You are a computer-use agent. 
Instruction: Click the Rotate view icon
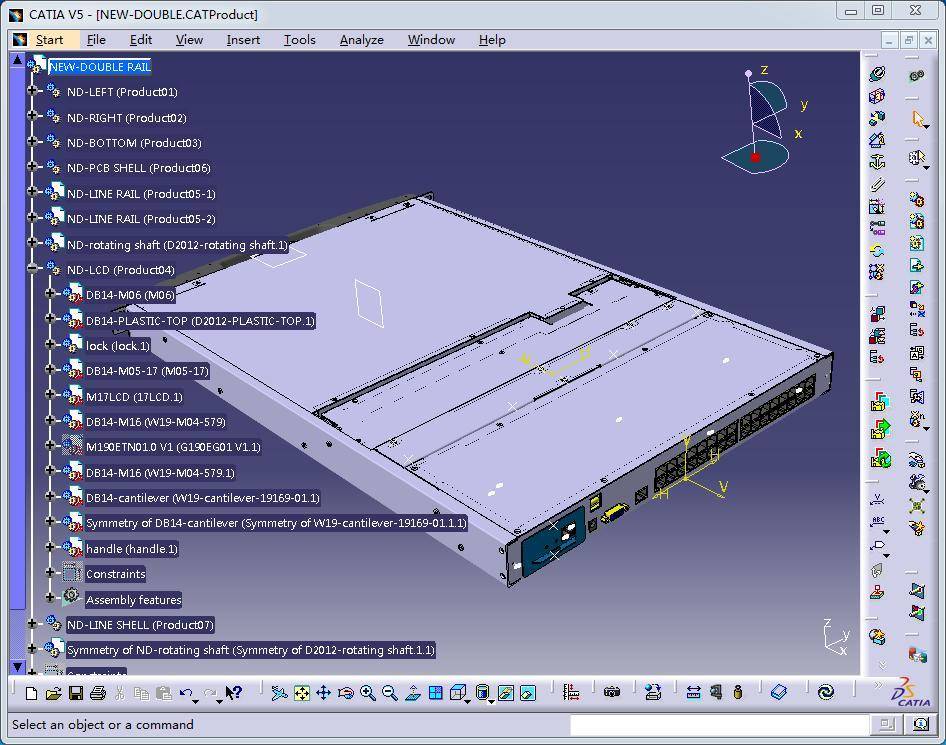tap(345, 692)
